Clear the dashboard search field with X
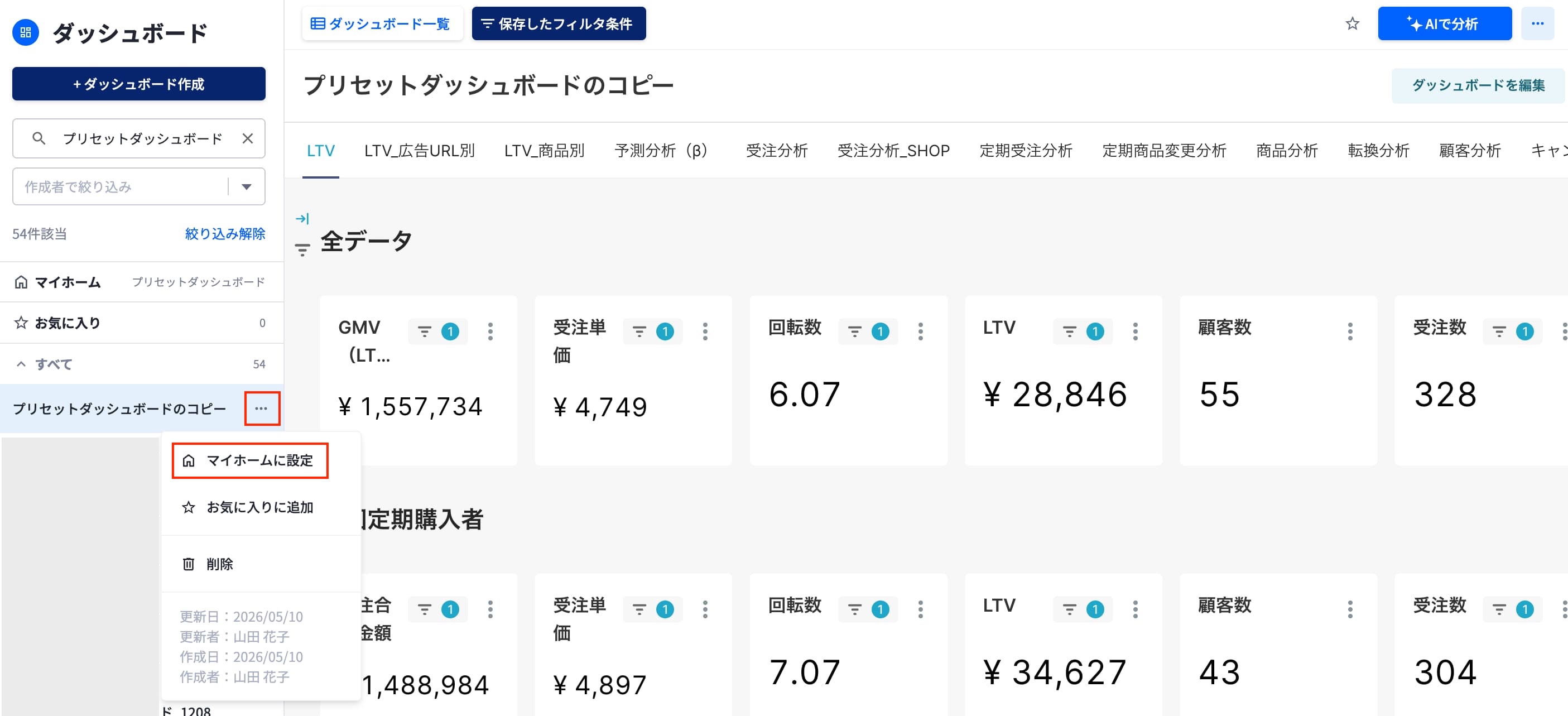Viewport: 1568px width, 716px height. click(248, 138)
